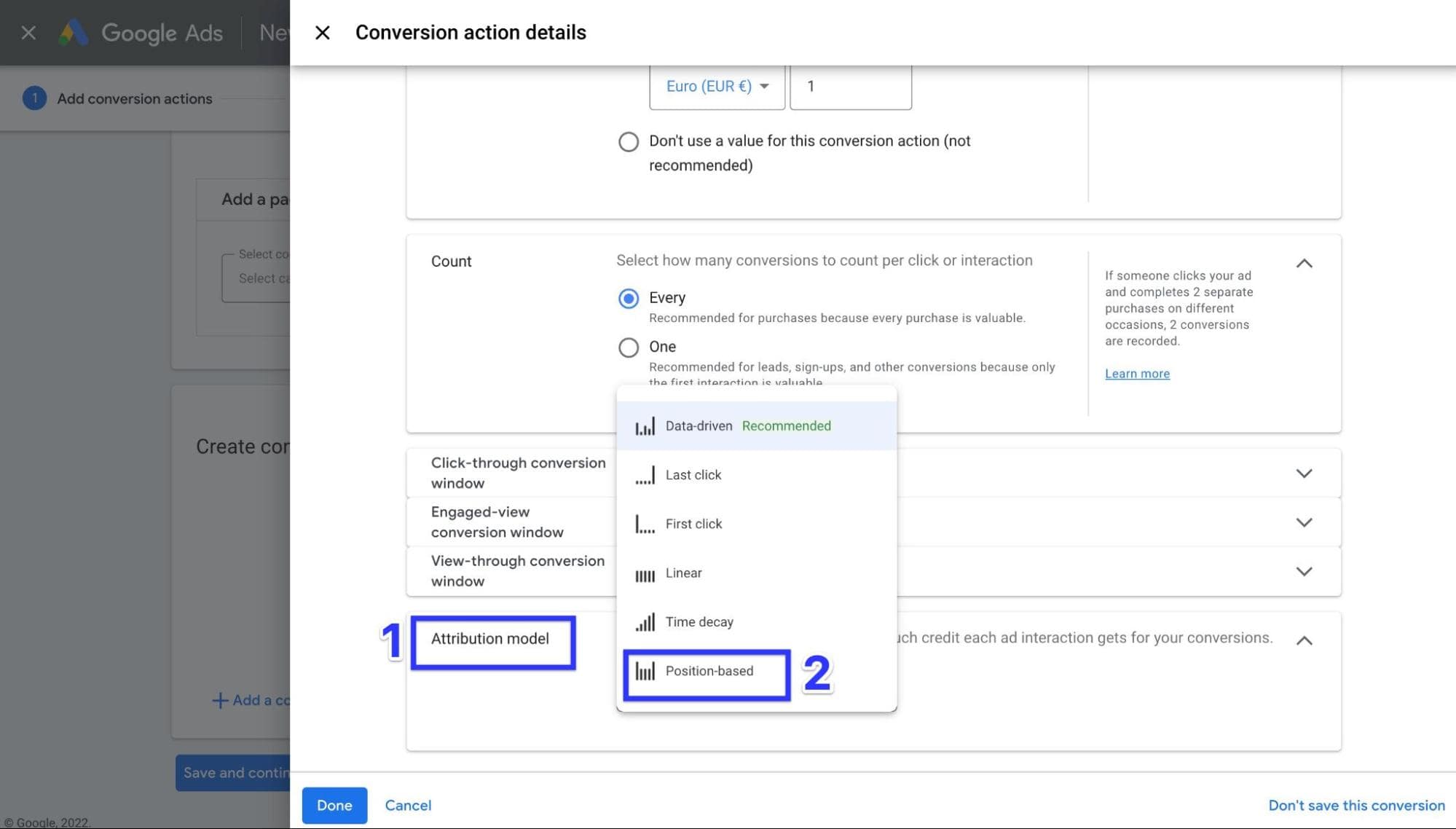Click the First click model icon

click(x=645, y=524)
